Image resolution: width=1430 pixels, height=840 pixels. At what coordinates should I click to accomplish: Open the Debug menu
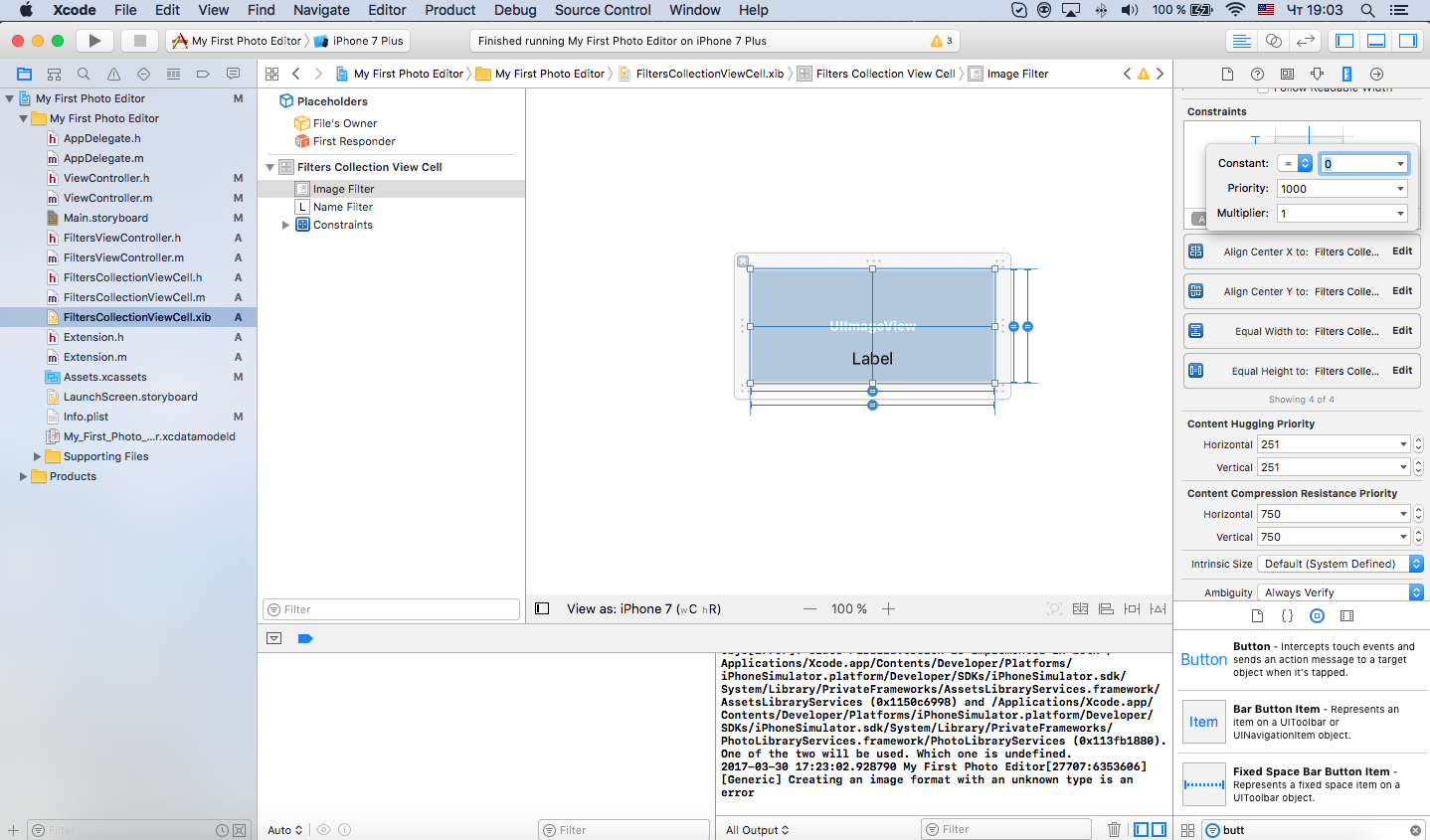coord(515,10)
